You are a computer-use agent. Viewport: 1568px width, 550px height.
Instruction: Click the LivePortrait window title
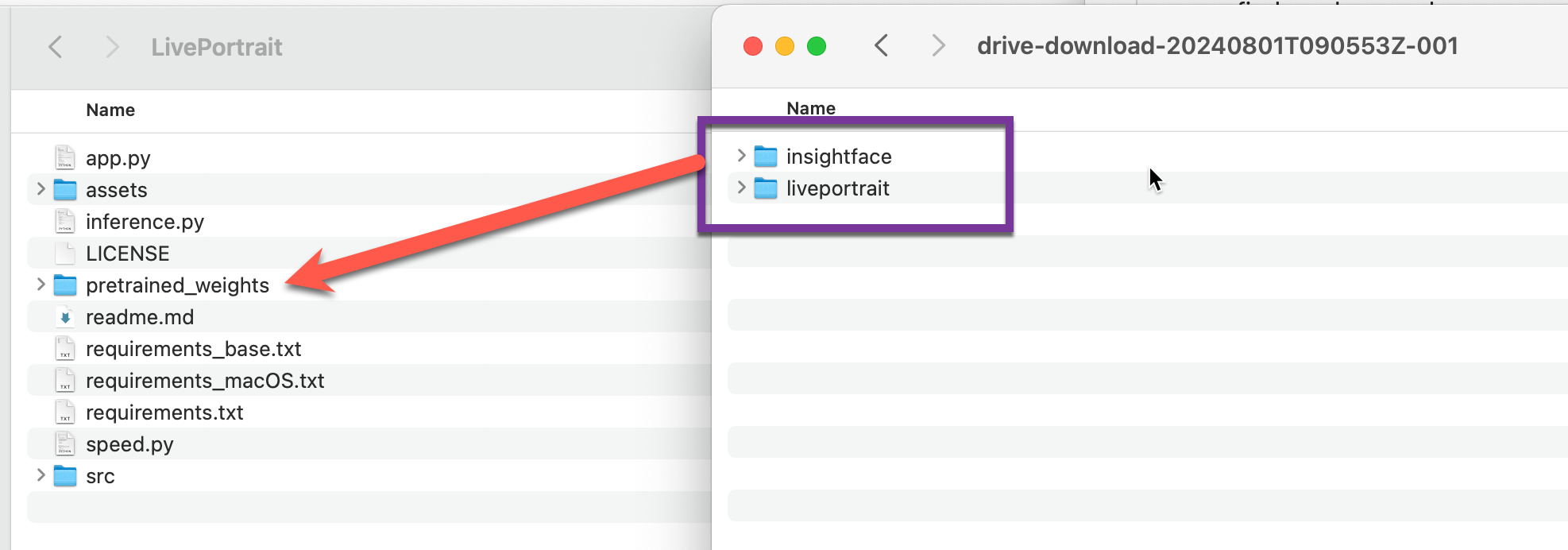pos(217,47)
